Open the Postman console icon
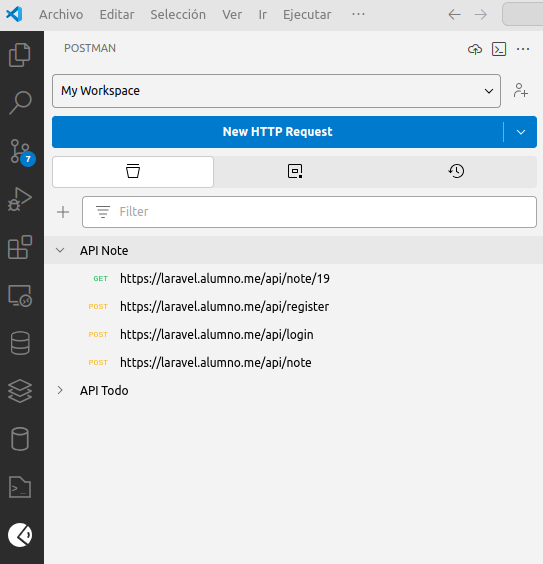The width and height of the screenshot is (543, 564). coord(499,49)
